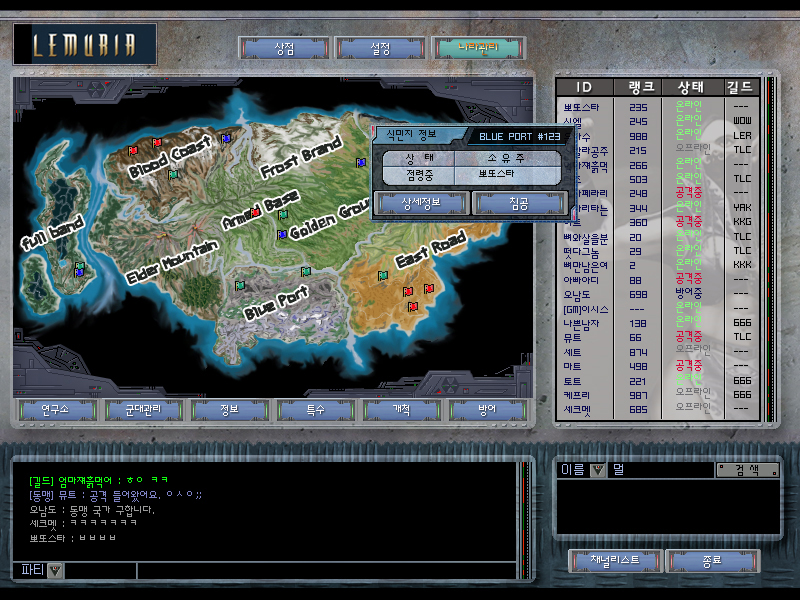Select player 토트 in the list
Viewport: 800px width, 600px height.
658,381
